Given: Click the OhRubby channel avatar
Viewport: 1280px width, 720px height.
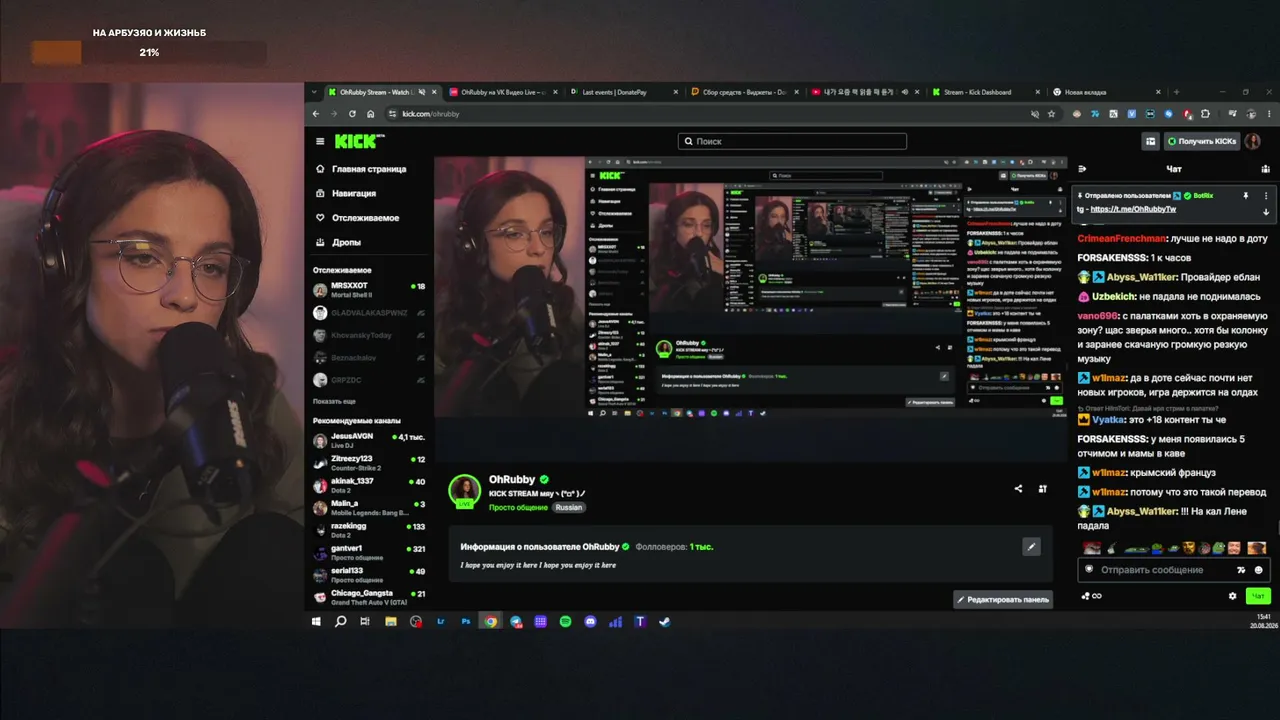Looking at the screenshot, I should [464, 490].
